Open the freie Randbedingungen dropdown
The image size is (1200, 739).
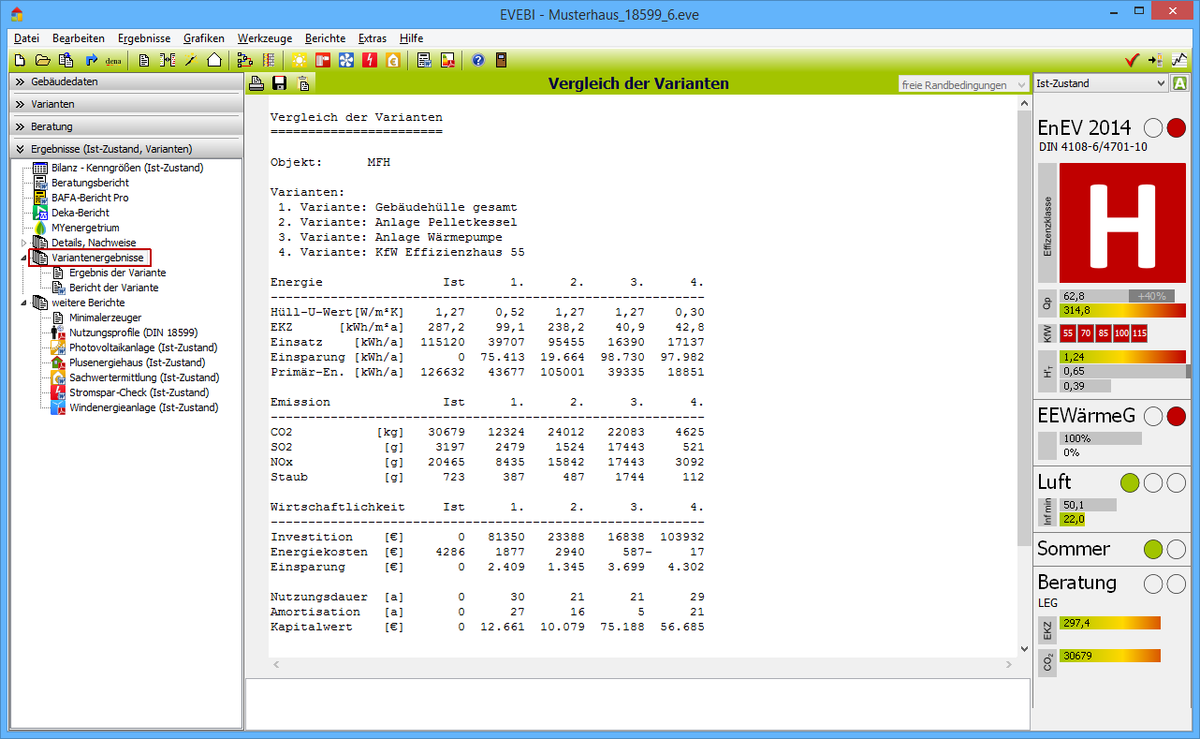pyautogui.click(x=963, y=85)
